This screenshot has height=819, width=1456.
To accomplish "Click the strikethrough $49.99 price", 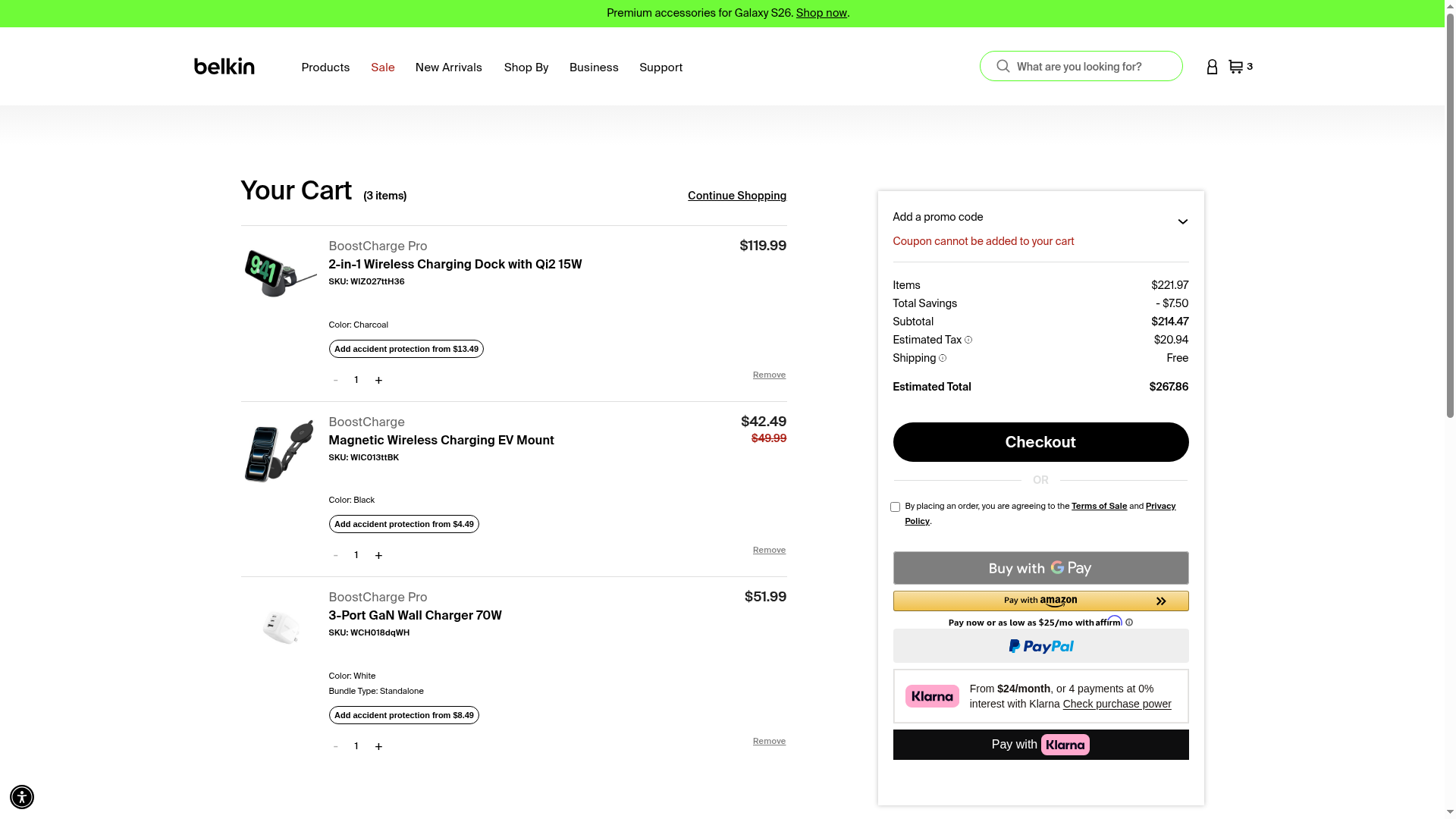I will 768,438.
